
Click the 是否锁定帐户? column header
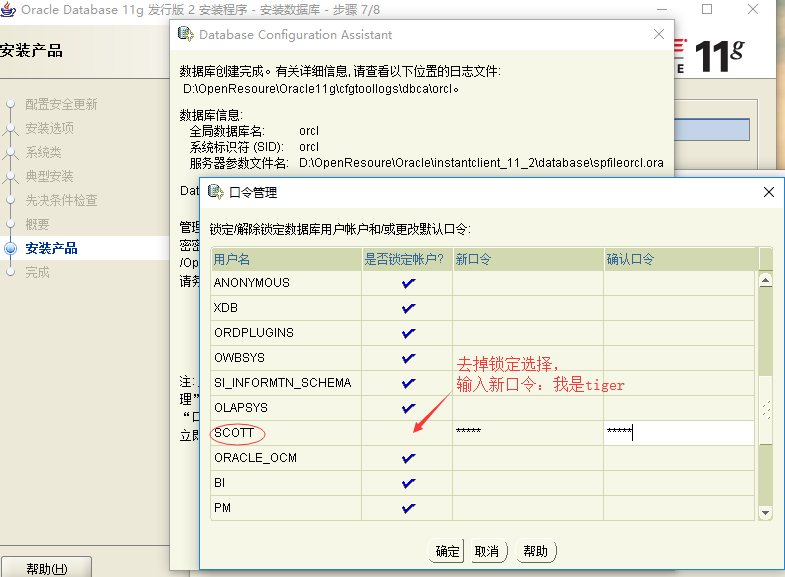tap(407, 259)
